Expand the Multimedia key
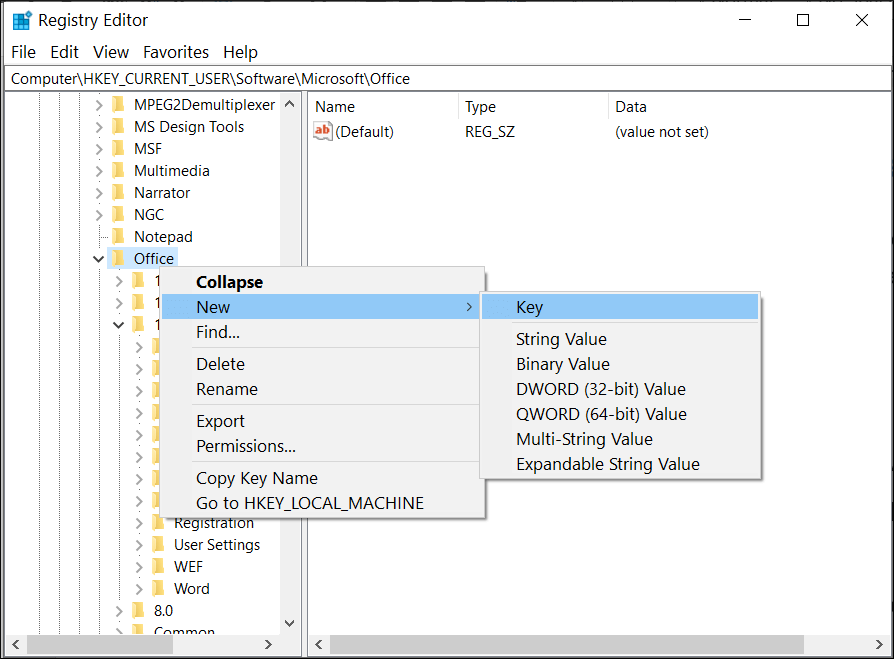The width and height of the screenshot is (894, 659). (x=99, y=171)
